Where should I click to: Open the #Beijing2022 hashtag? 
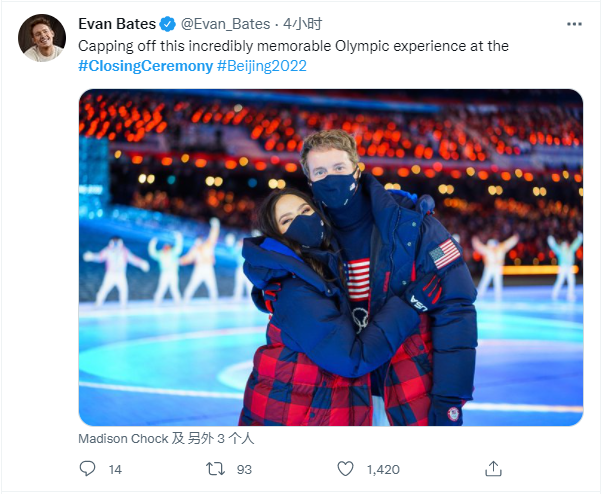[261, 65]
